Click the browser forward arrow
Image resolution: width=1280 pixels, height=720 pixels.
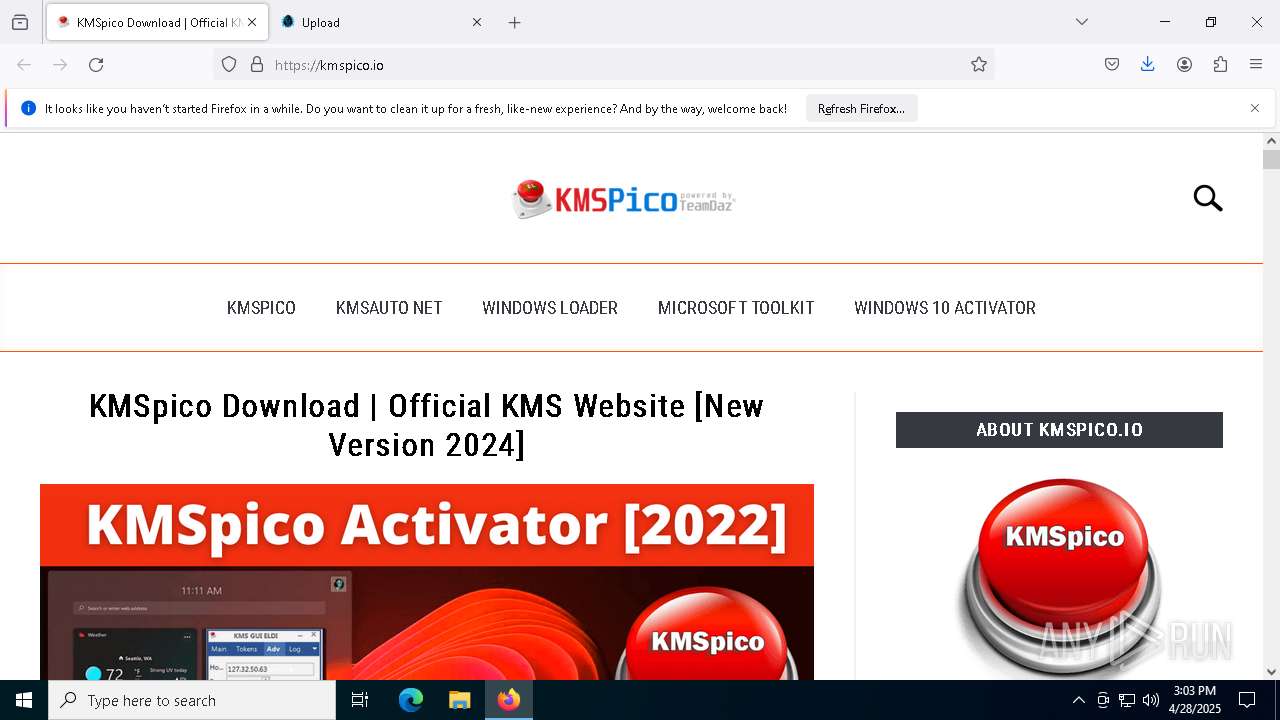click(x=60, y=64)
